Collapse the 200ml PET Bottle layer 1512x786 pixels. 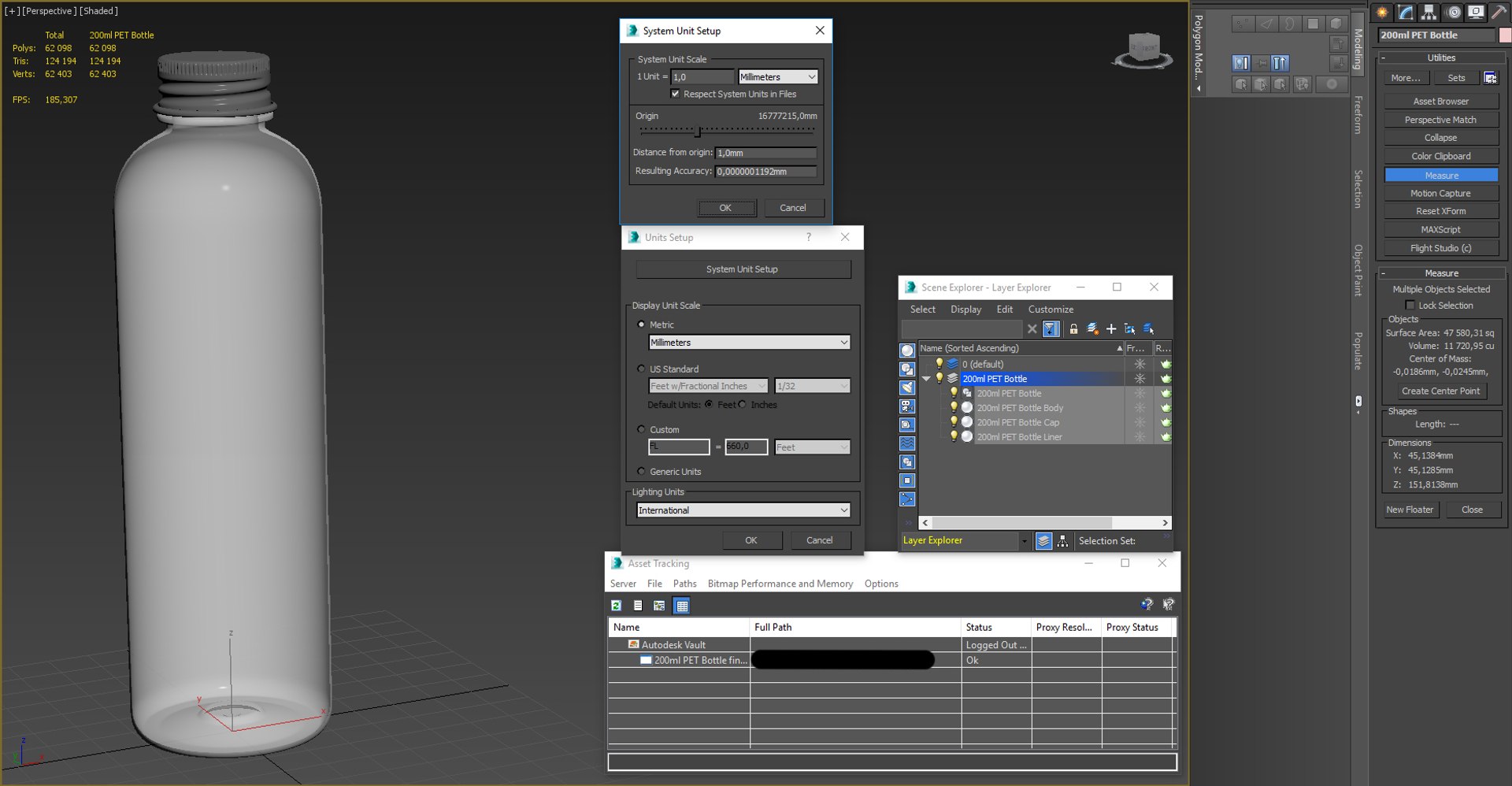927,379
